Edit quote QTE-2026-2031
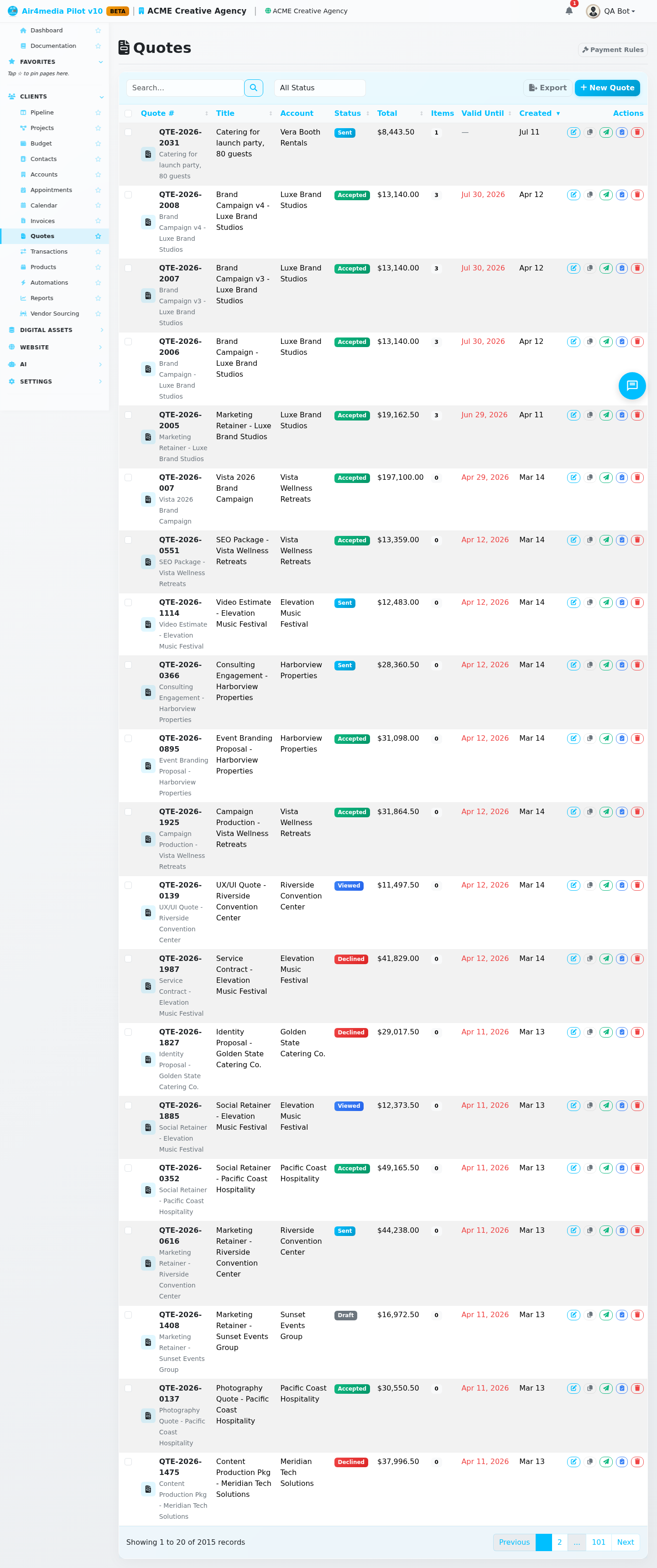The height and width of the screenshot is (1568, 657). pos(574,132)
